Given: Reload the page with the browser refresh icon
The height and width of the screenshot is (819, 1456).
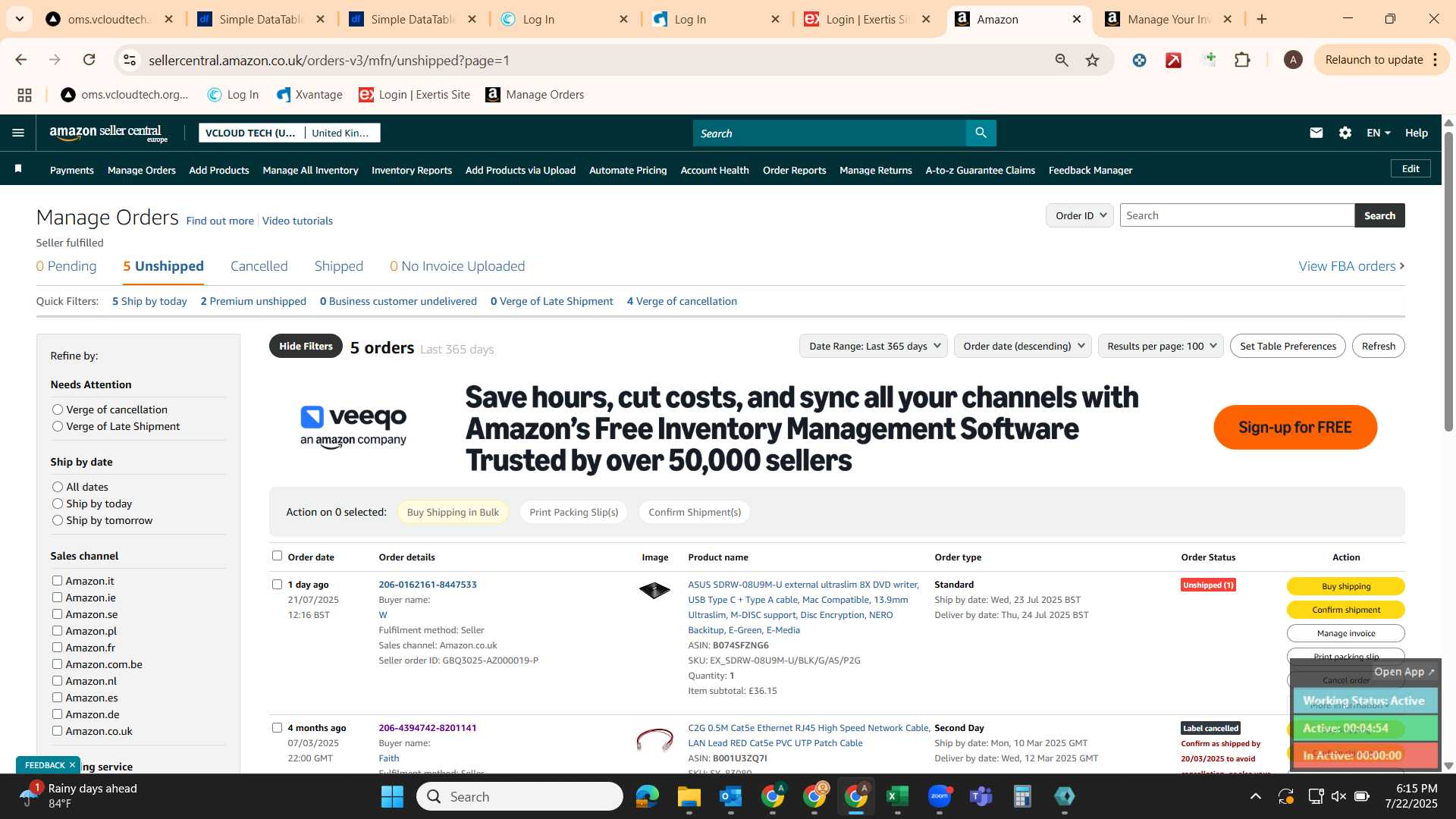Looking at the screenshot, I should click(x=89, y=60).
